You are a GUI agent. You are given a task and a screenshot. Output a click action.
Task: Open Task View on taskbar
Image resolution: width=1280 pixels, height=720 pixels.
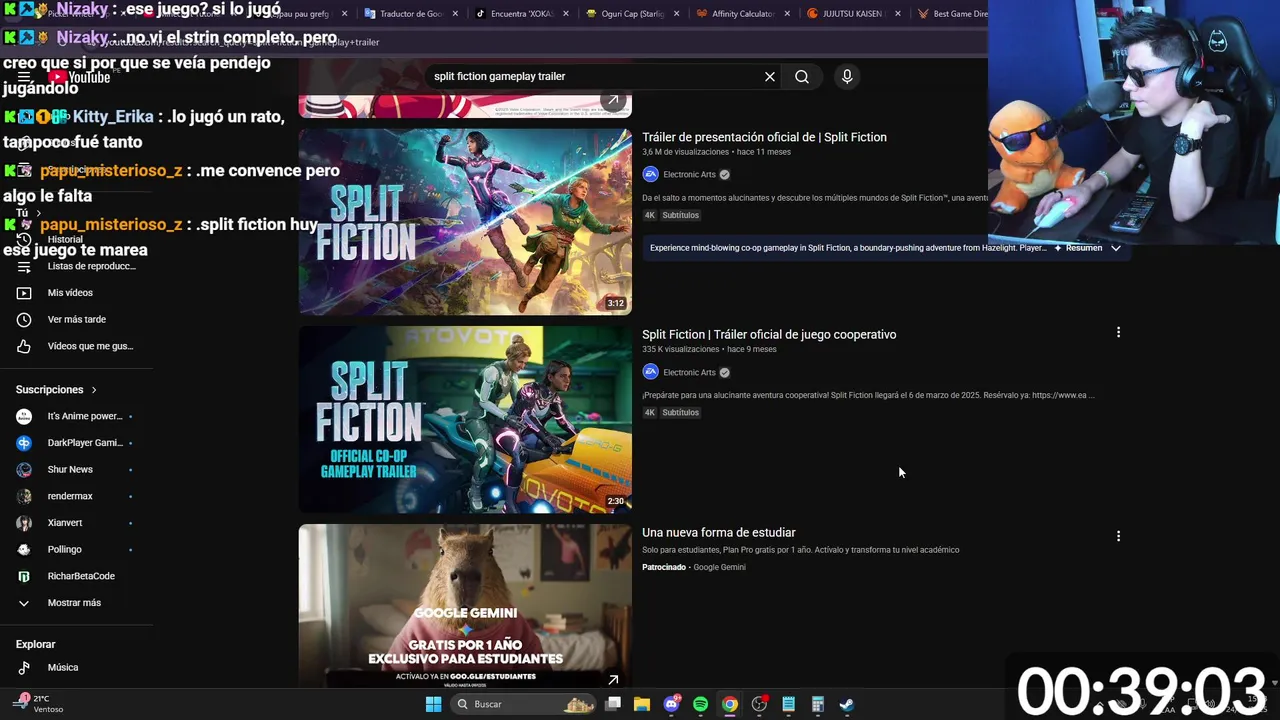613,704
